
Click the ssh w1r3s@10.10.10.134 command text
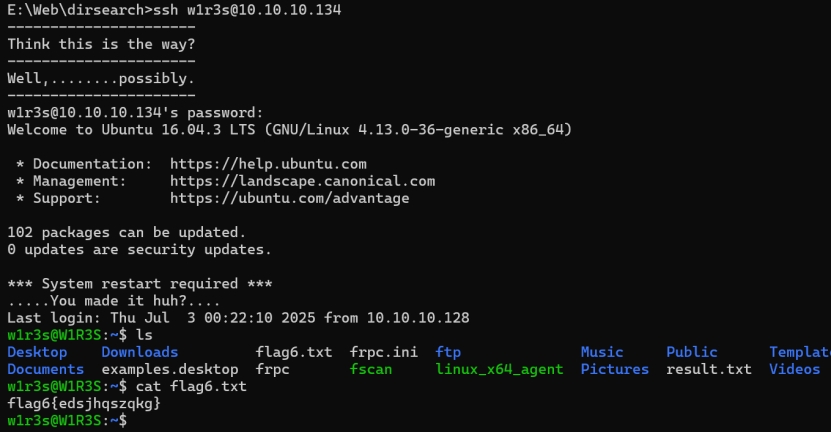click(247, 10)
